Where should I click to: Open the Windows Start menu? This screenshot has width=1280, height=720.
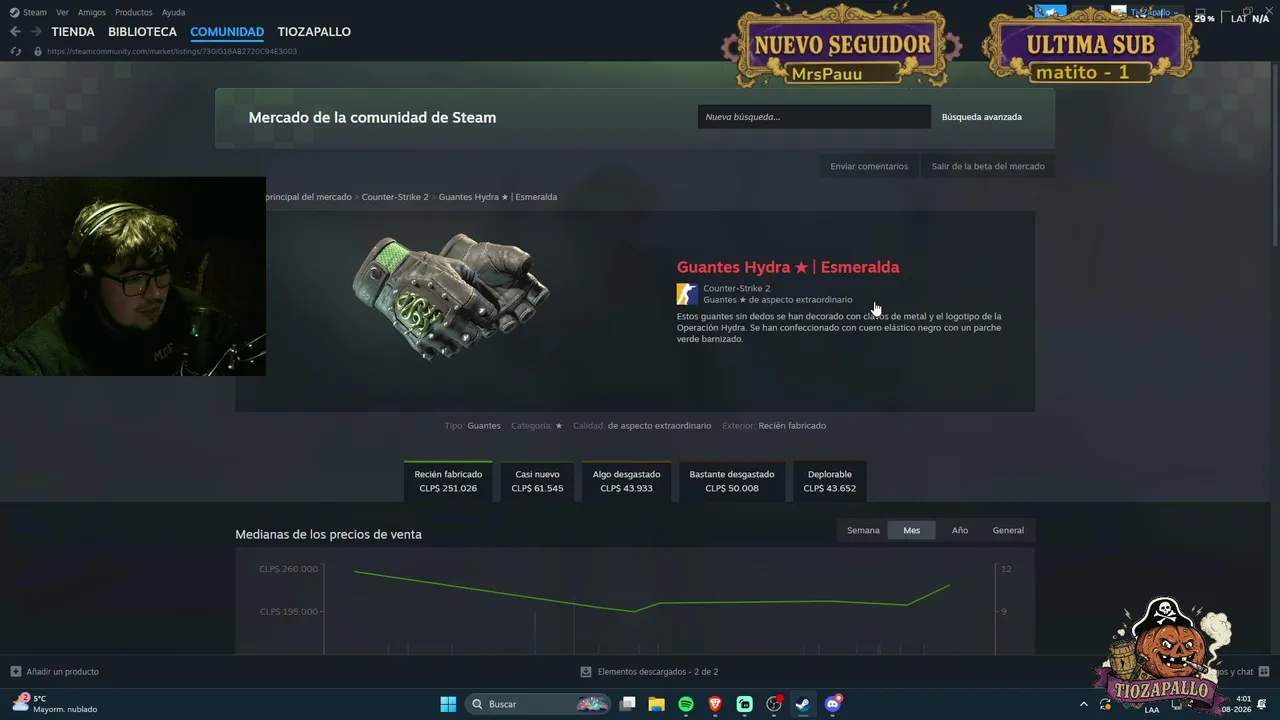coord(448,704)
